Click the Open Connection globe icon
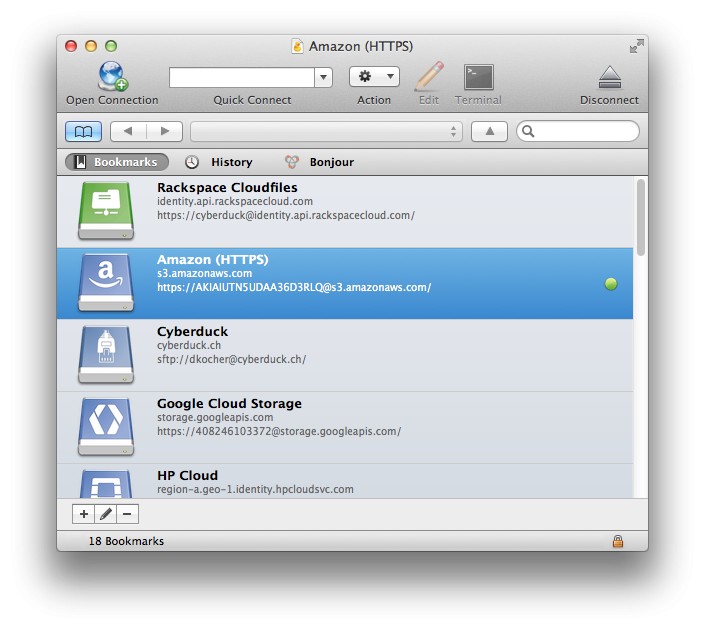 112,76
